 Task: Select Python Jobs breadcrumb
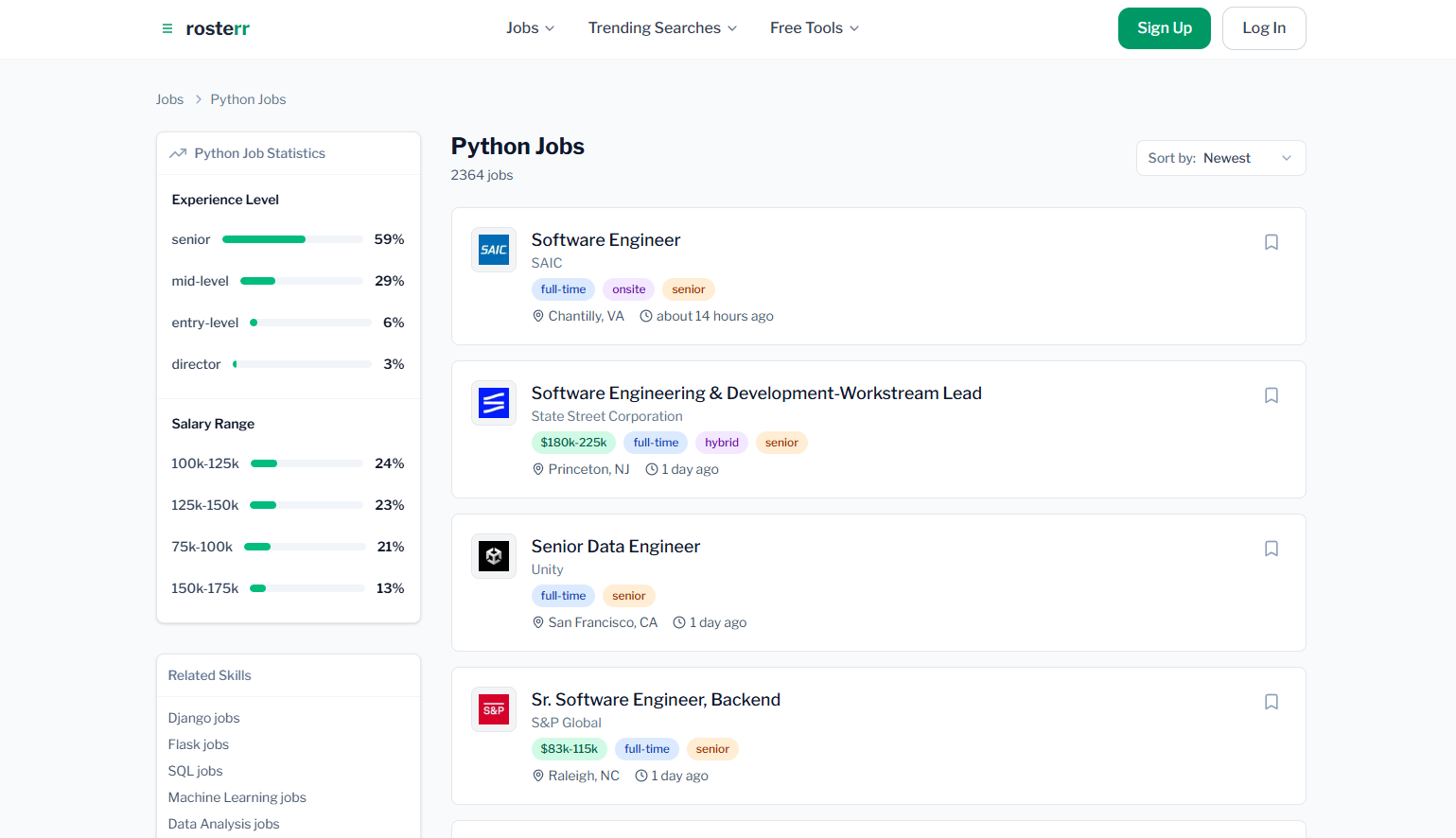248,99
